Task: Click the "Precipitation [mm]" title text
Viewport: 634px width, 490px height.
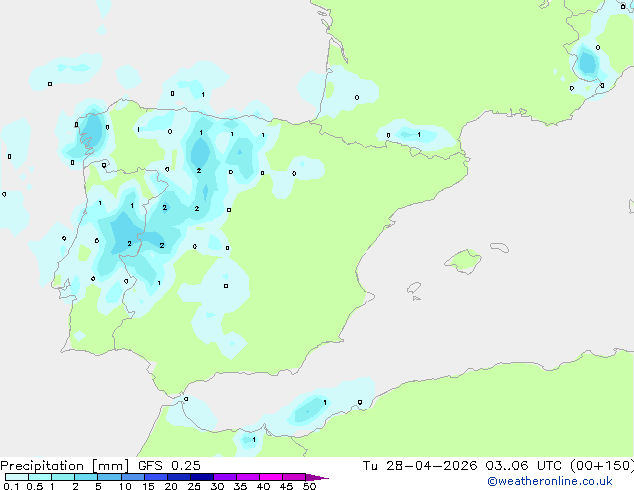Action: pyautogui.click(x=65, y=466)
